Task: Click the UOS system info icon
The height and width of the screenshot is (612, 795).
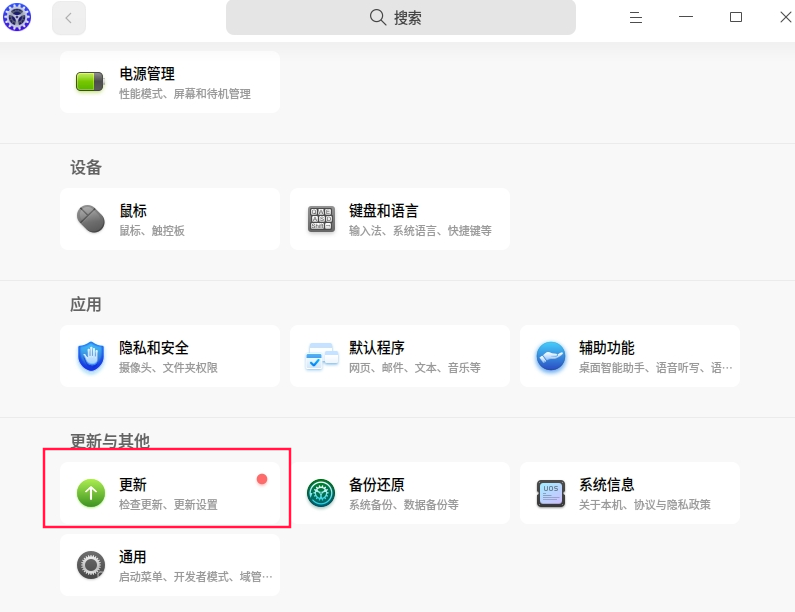Action: 551,493
